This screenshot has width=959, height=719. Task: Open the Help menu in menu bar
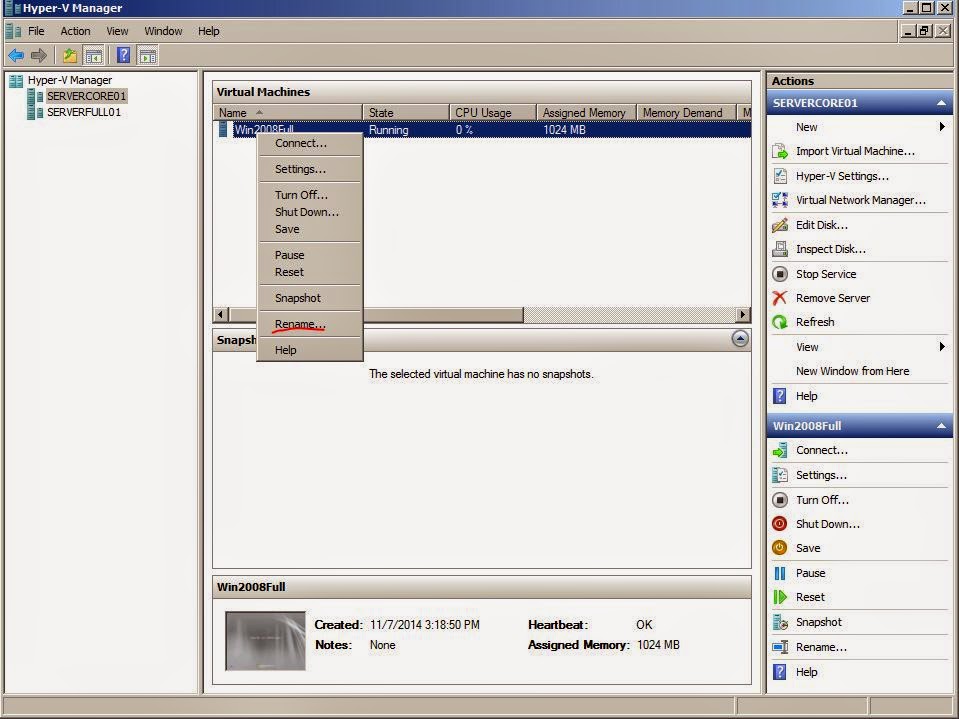(209, 31)
